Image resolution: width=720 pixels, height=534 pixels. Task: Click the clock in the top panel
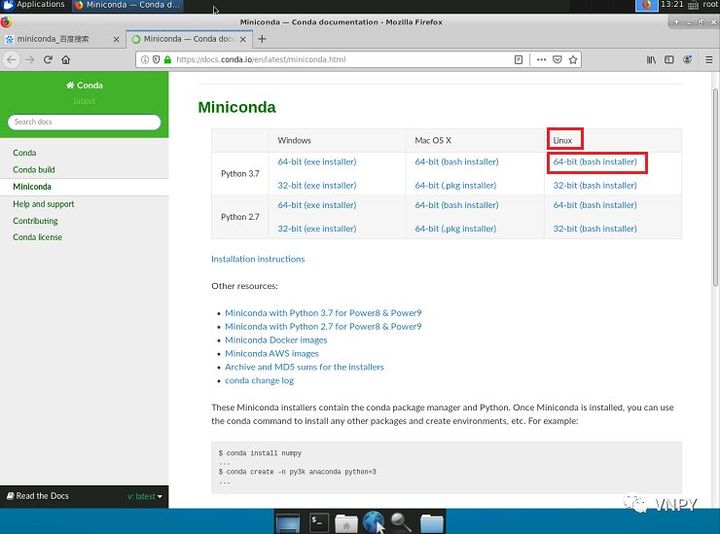point(672,5)
